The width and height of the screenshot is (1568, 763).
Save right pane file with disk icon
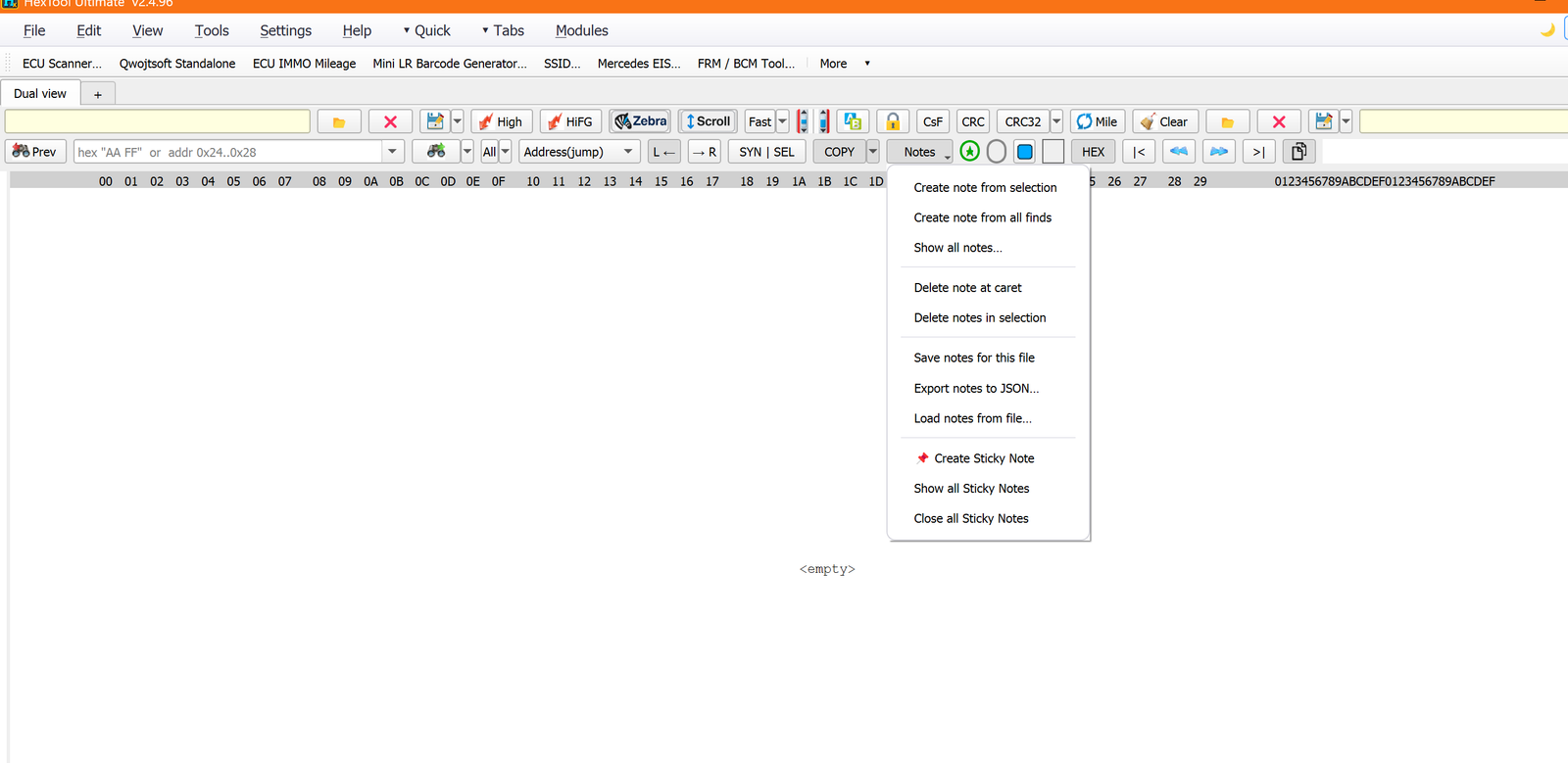point(1324,121)
